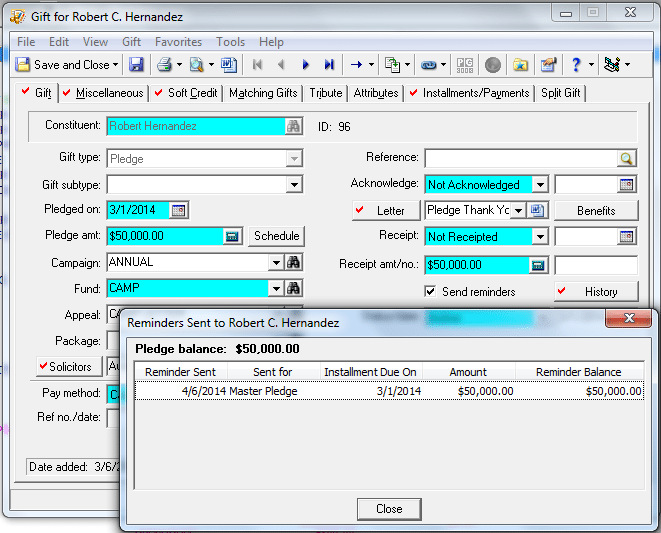The height and width of the screenshot is (533, 661).
Task: Click the Schedule button
Action: point(277,236)
